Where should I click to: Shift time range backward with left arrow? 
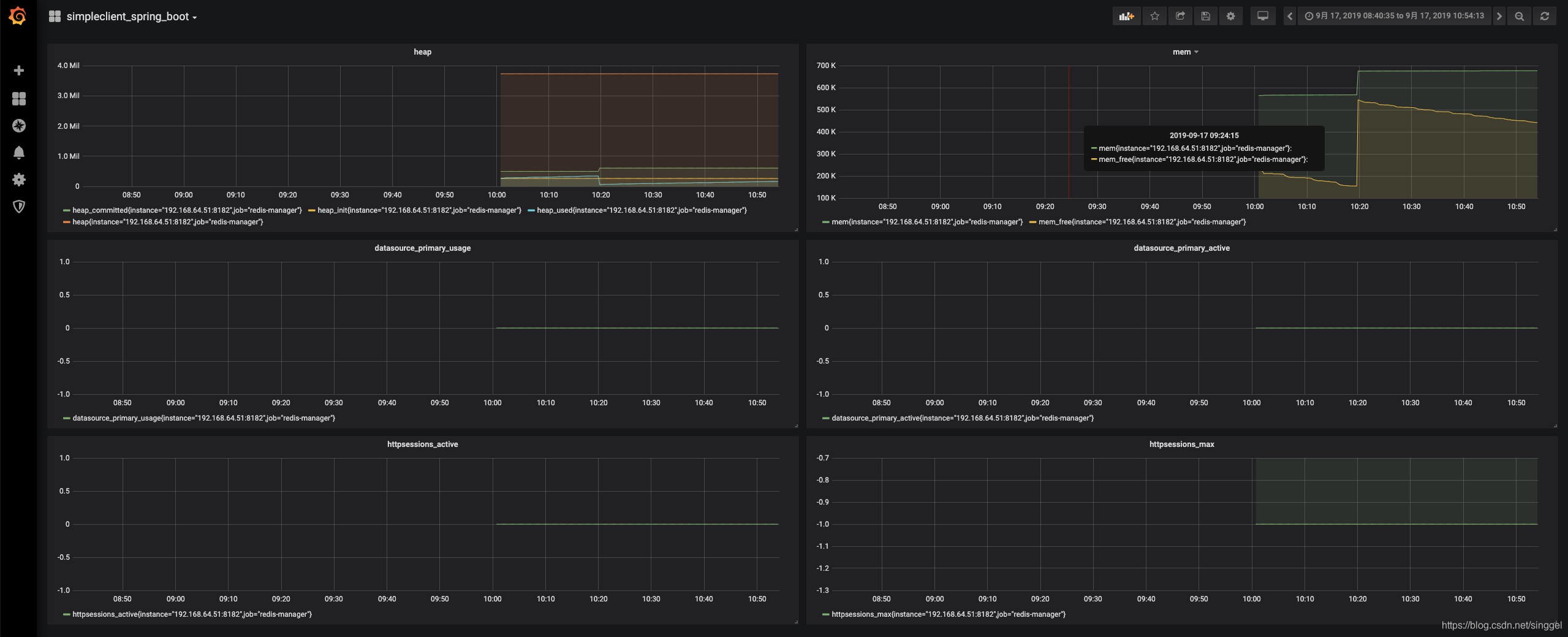[1290, 16]
